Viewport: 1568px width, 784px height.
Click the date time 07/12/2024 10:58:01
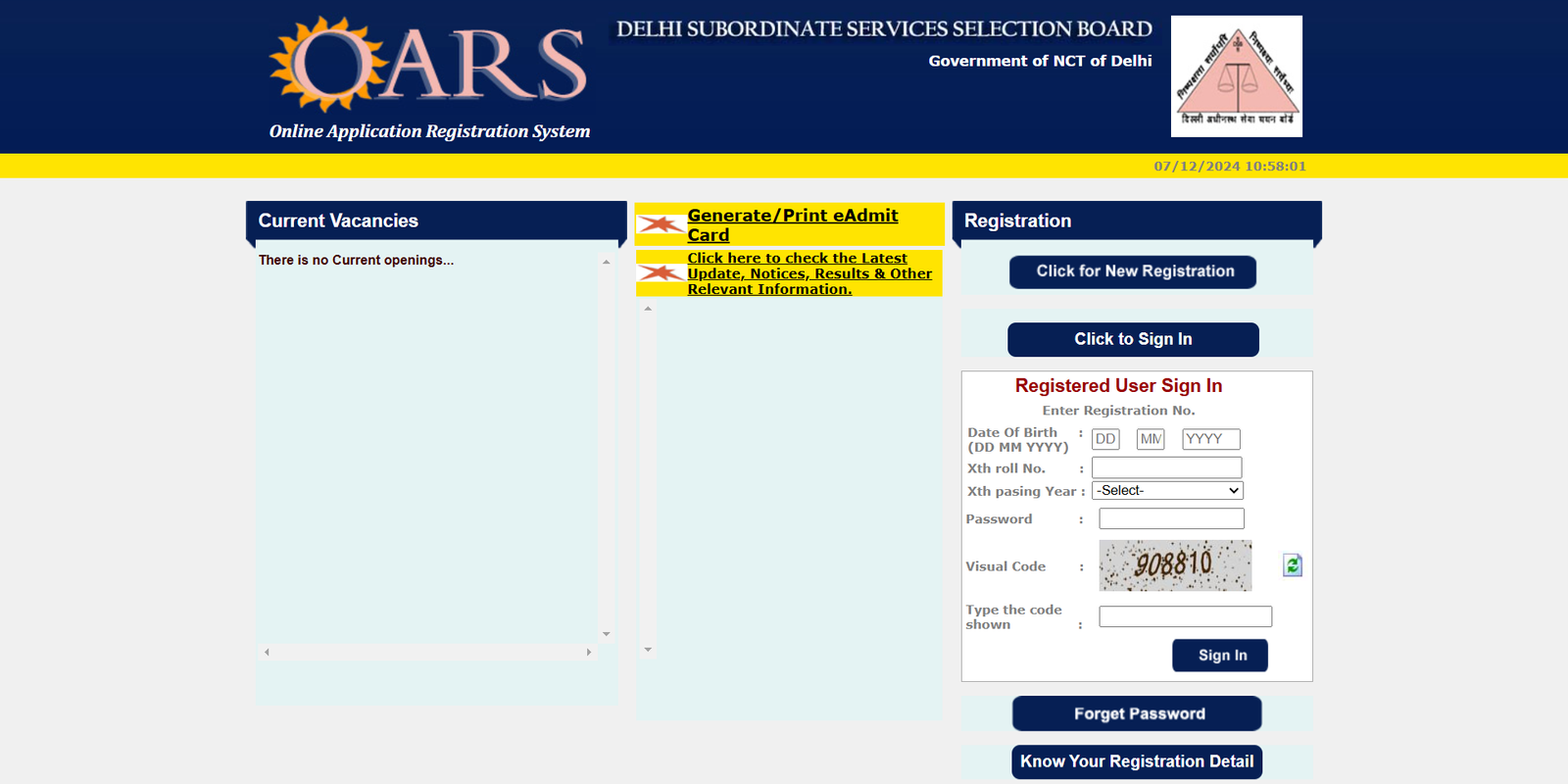pyautogui.click(x=1230, y=167)
